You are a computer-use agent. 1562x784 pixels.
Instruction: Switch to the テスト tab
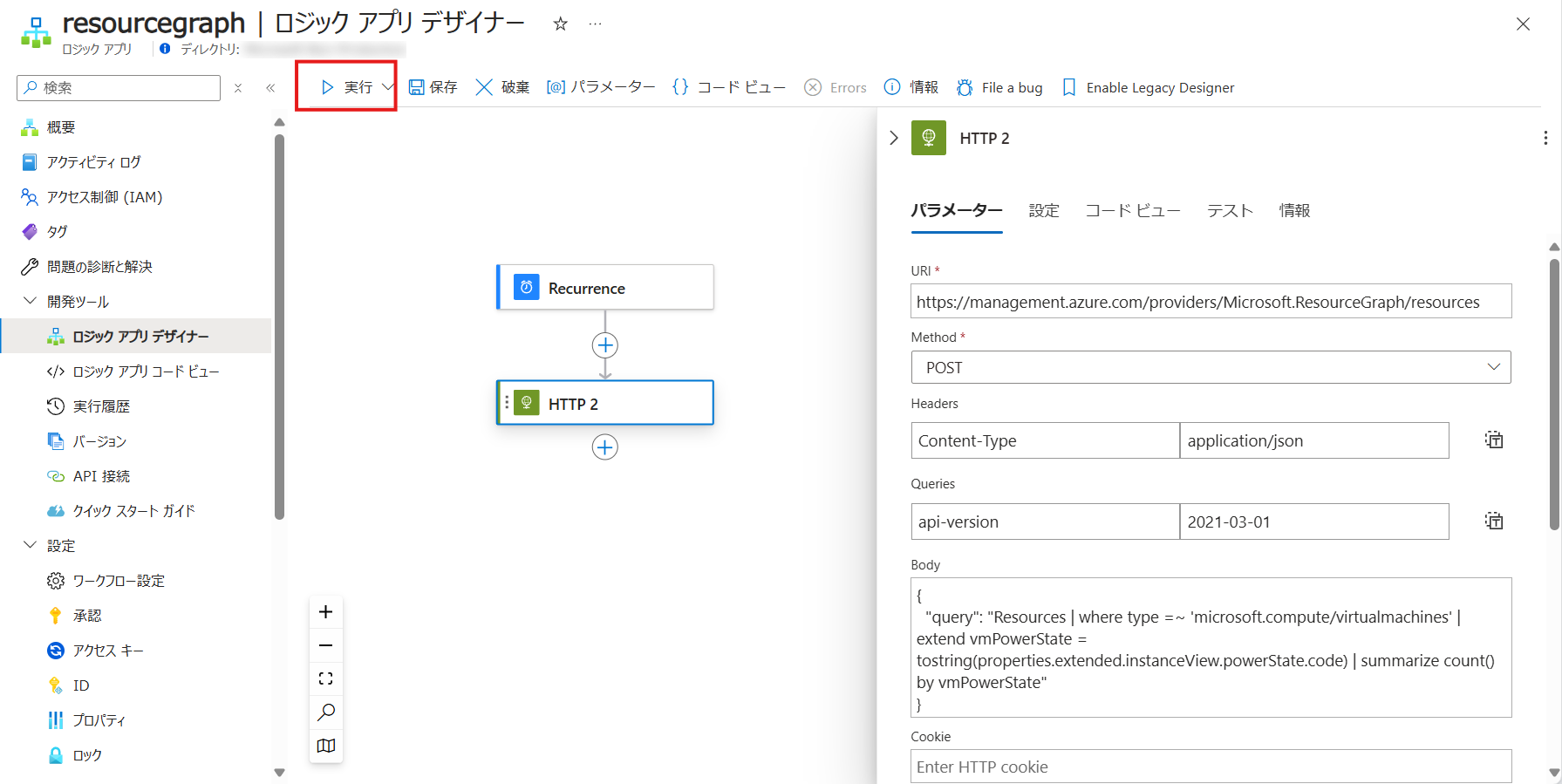pos(1230,210)
